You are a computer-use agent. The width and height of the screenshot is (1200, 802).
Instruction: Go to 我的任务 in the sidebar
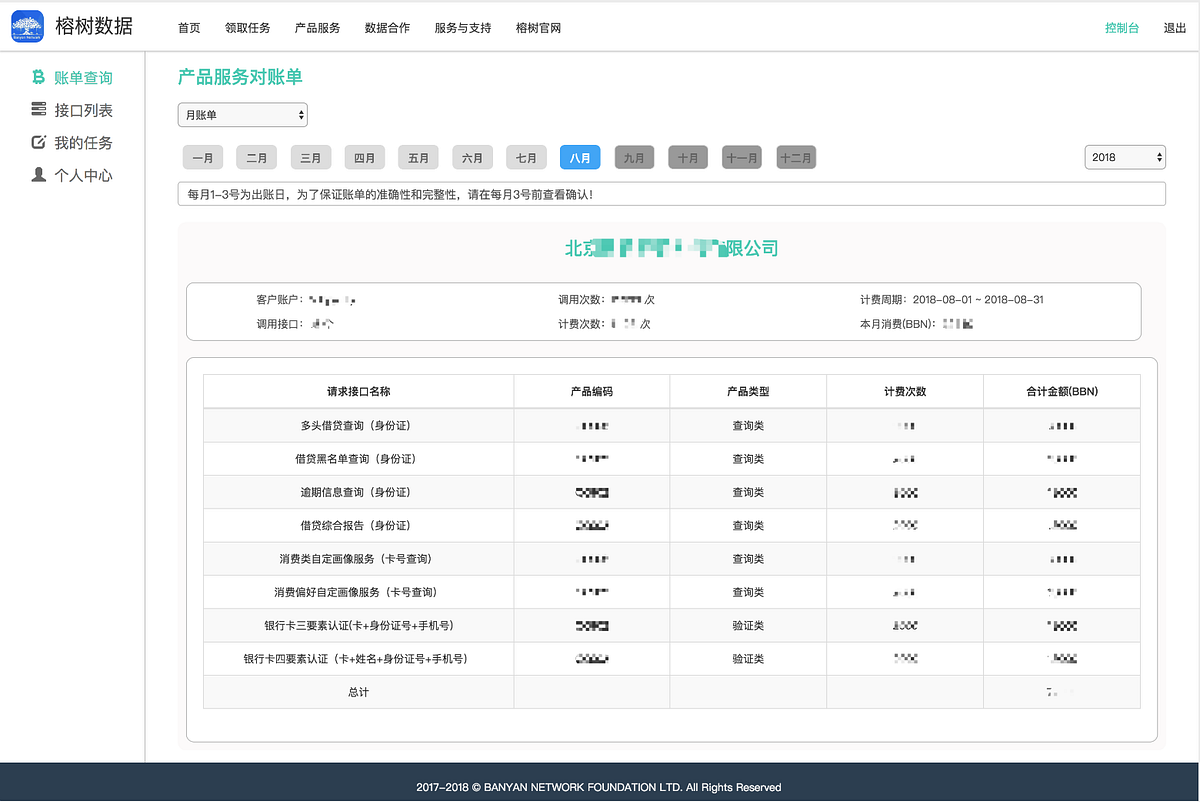[x=83, y=143]
